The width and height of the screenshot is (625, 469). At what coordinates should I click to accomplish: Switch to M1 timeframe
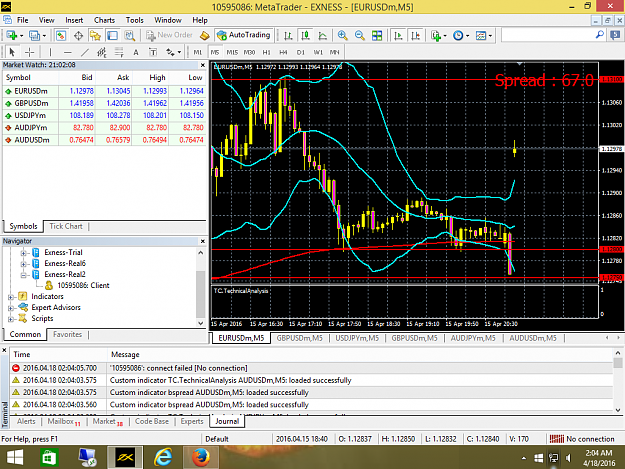coord(197,52)
